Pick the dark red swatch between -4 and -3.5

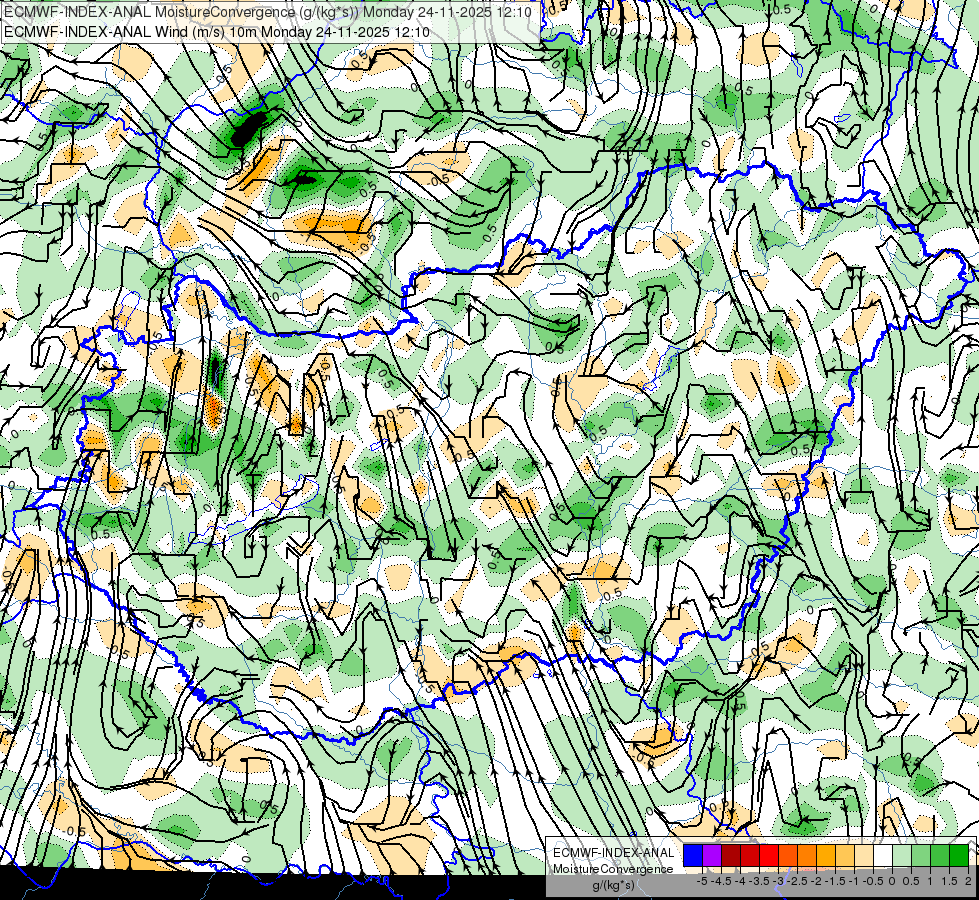coord(750,856)
